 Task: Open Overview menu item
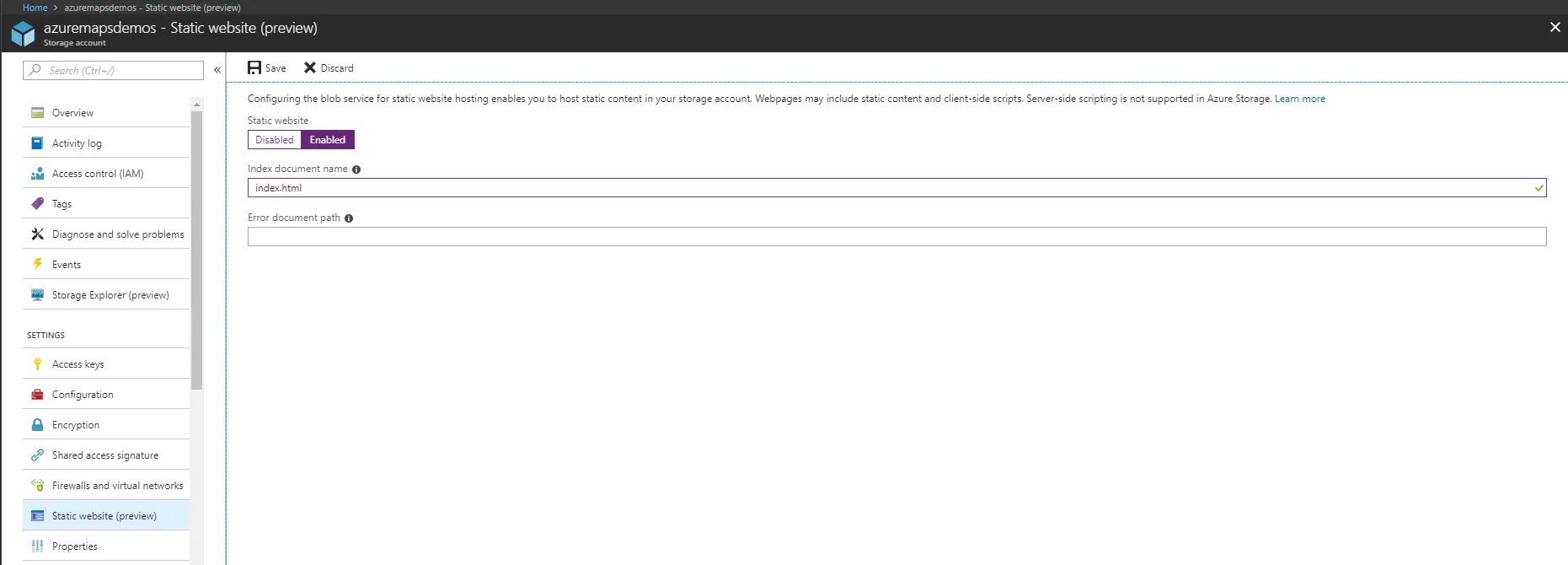(x=106, y=113)
